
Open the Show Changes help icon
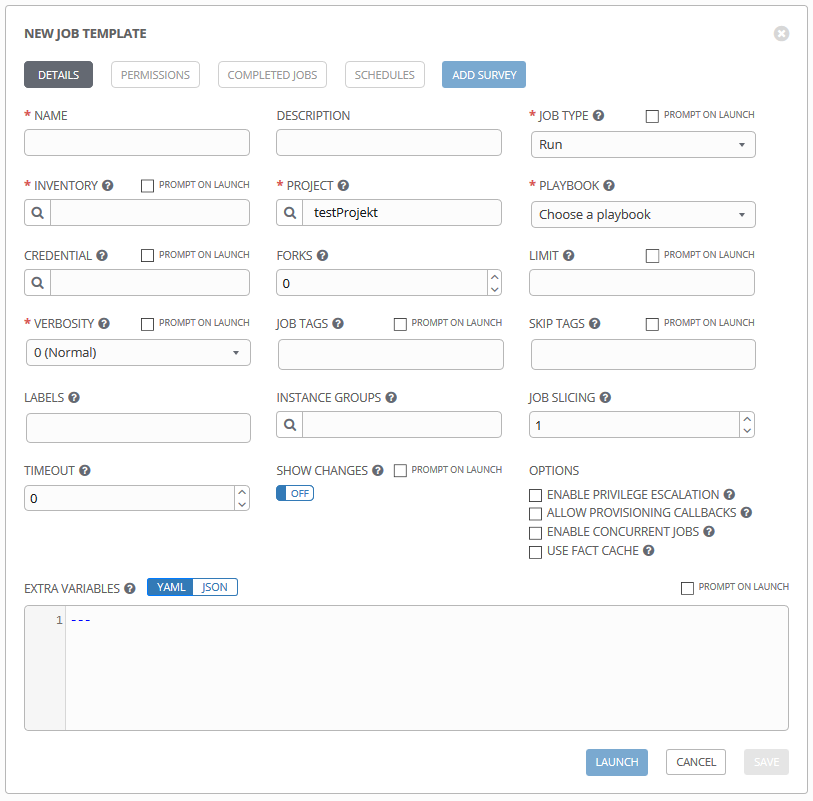[x=378, y=471]
